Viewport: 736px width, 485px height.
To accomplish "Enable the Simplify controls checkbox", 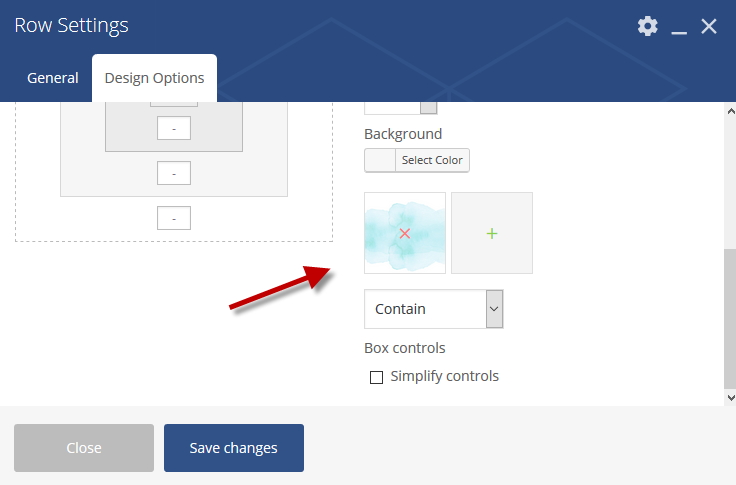I will coord(377,377).
